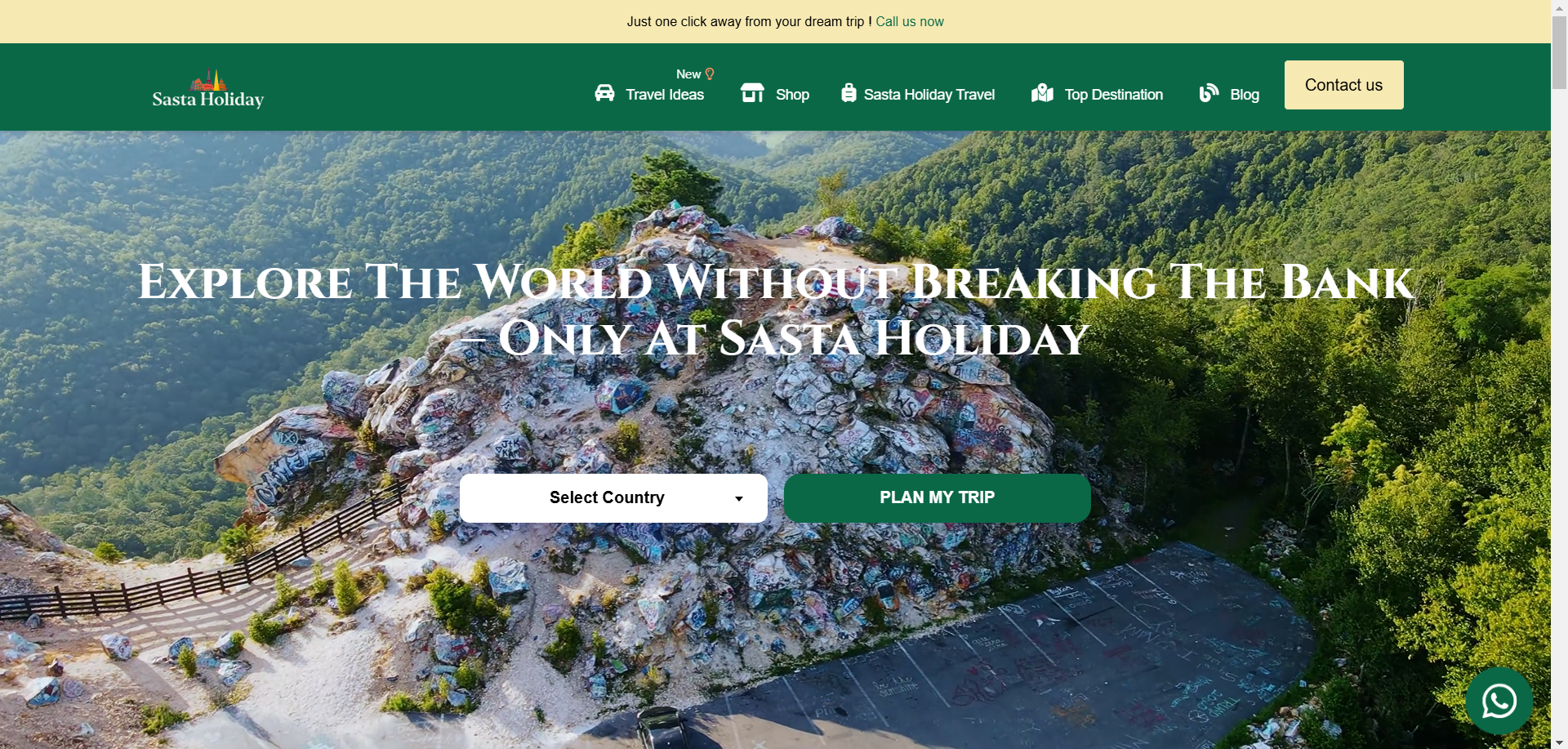The image size is (1568, 749).
Task: Click the luggage icon beside Sasta Holiday Travel
Action: pos(849,93)
